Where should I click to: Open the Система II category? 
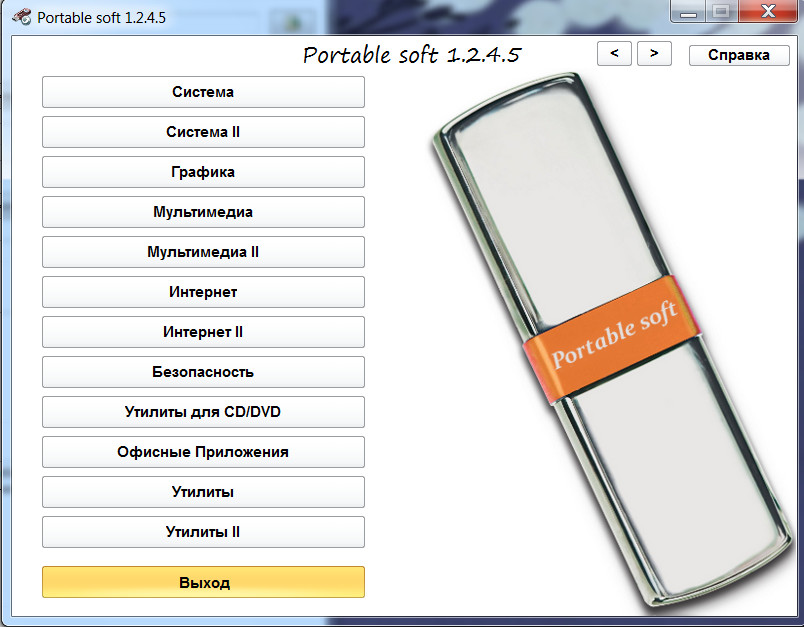coord(203,132)
